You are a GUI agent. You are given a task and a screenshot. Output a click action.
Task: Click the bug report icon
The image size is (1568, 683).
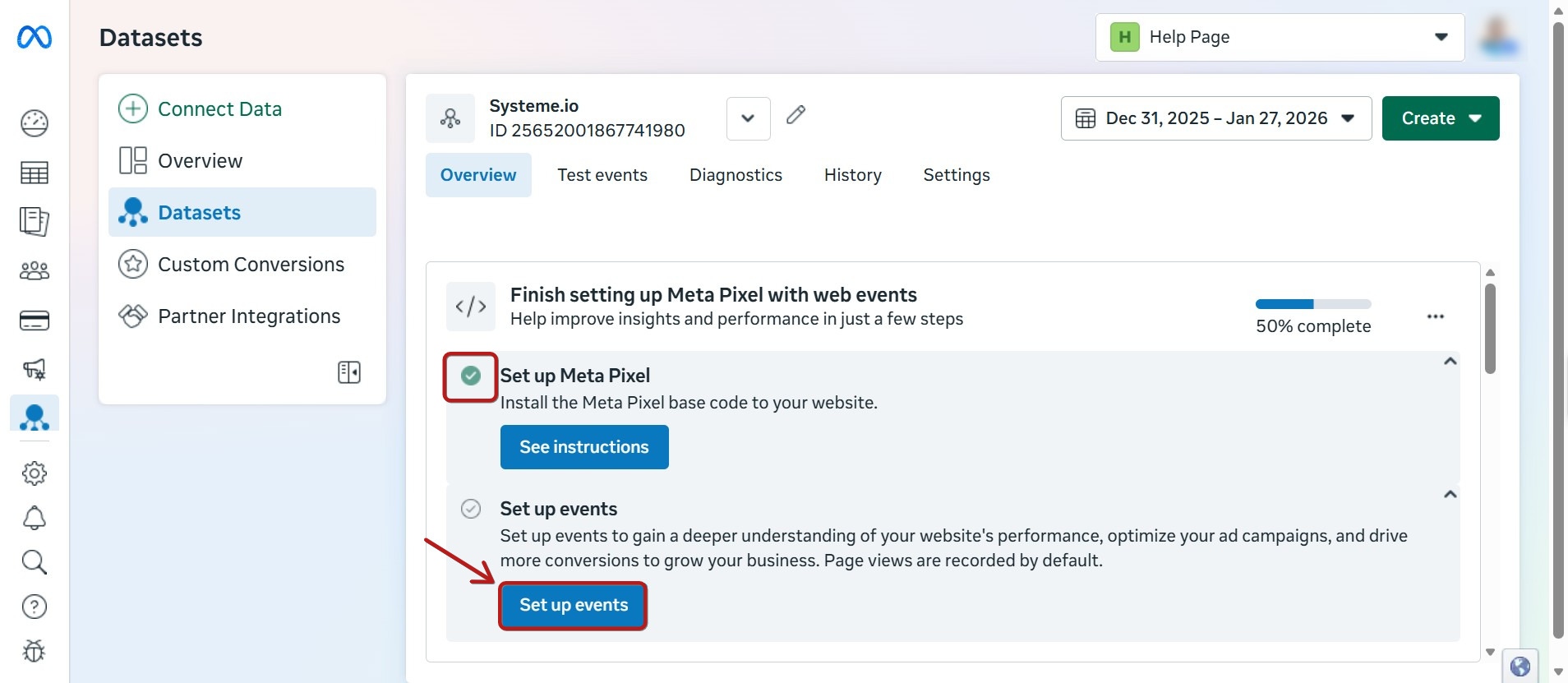click(x=35, y=651)
